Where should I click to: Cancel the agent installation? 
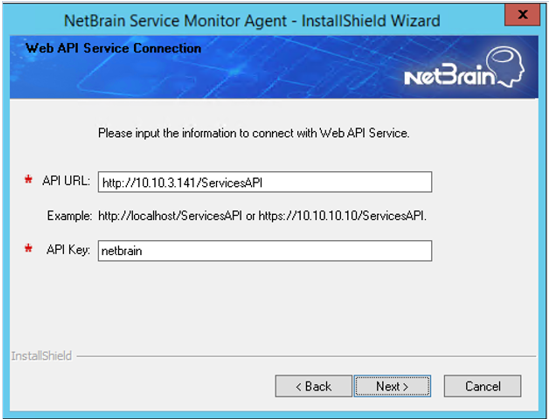[482, 386]
